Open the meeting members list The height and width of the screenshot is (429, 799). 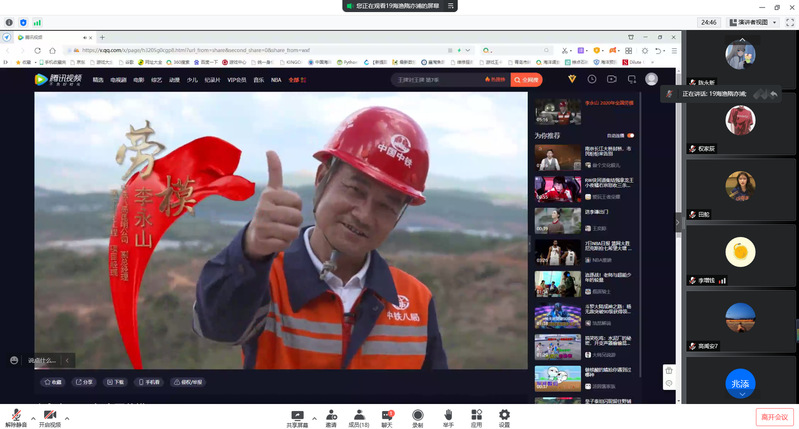(x=359, y=415)
